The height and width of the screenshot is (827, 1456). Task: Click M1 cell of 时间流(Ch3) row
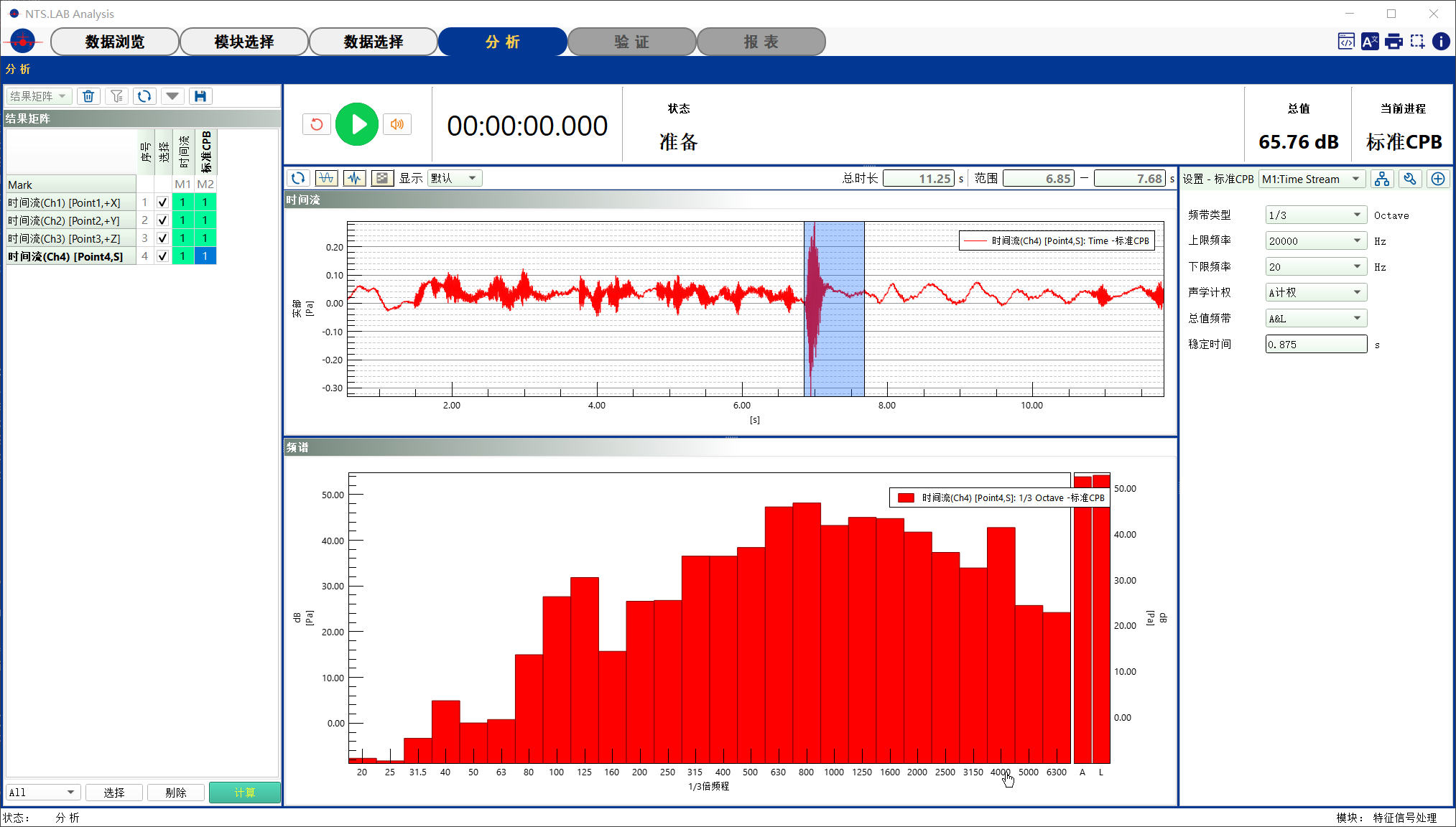click(182, 238)
